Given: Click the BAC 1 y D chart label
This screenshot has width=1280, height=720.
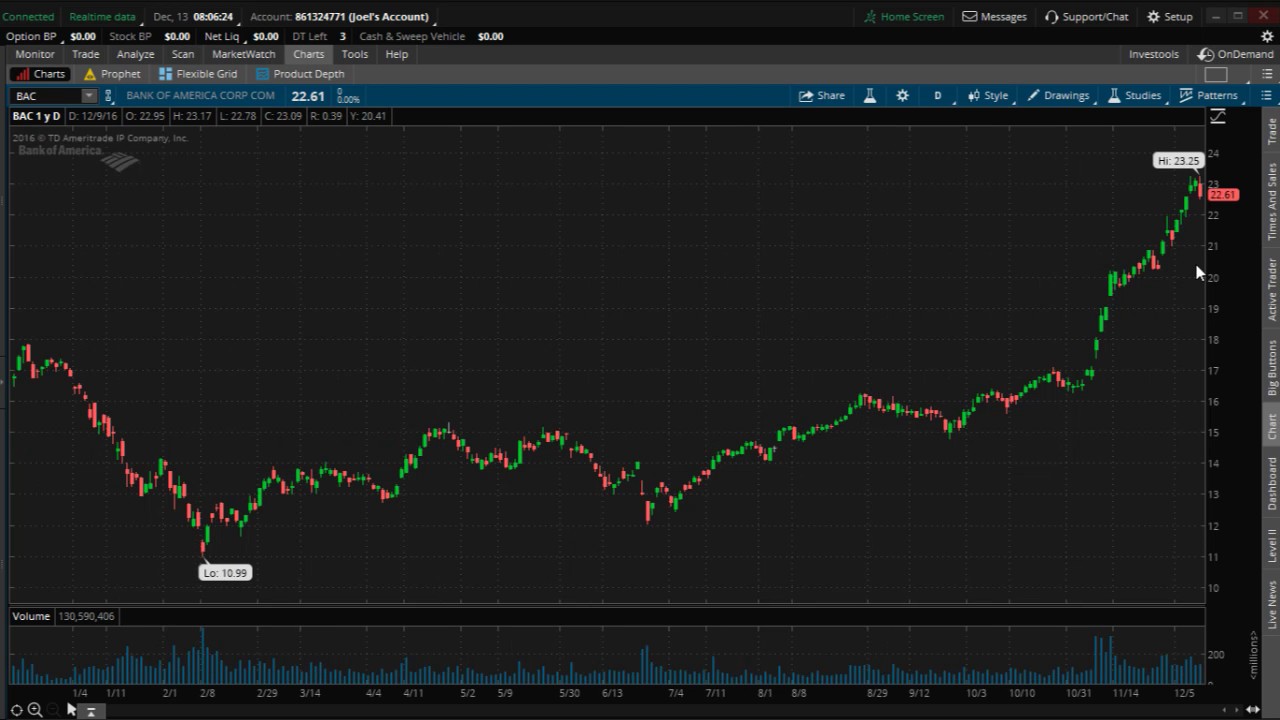Looking at the screenshot, I should click(x=36, y=116).
